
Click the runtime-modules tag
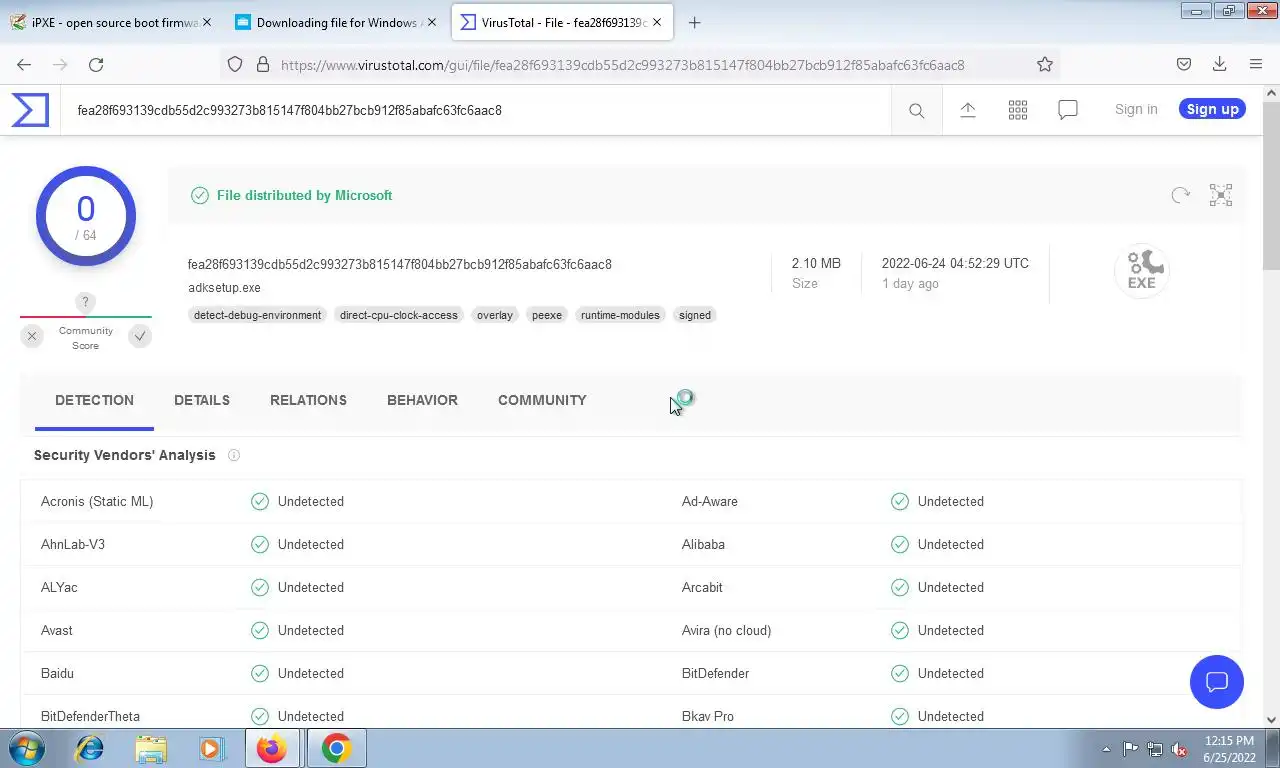click(620, 315)
